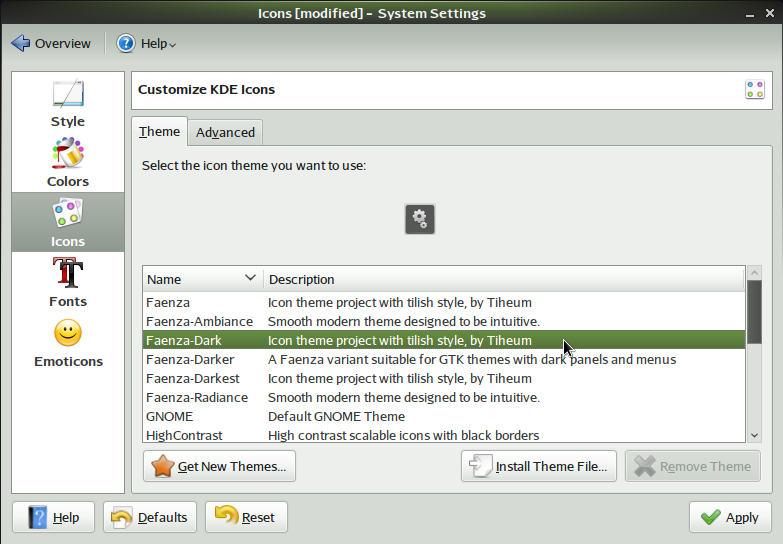Screen dimensions: 783x544
Task: Click the icons module logo in header
Action: (x=755, y=90)
